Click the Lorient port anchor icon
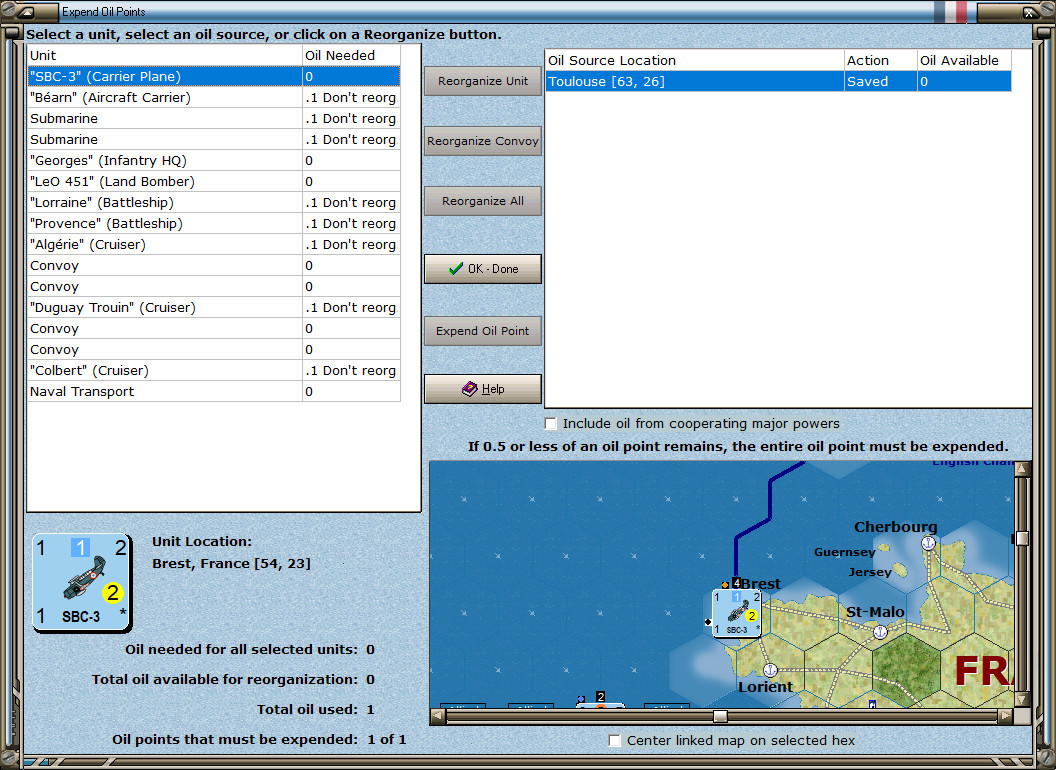Viewport: 1056px width, 770px height. (x=770, y=670)
